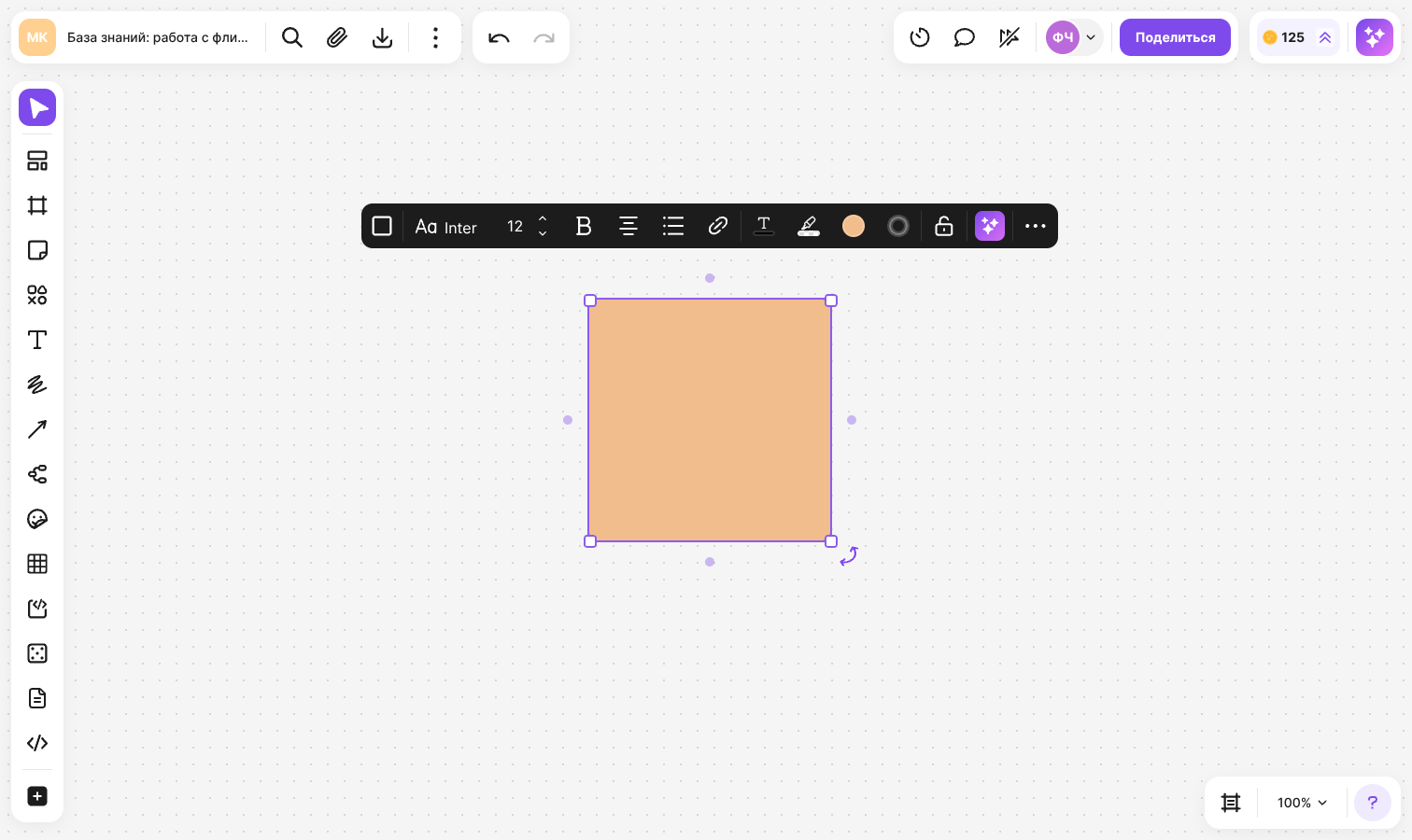This screenshot has height=840, width=1412.
Task: Select the frame tool in sidebar
Action: pos(37,205)
